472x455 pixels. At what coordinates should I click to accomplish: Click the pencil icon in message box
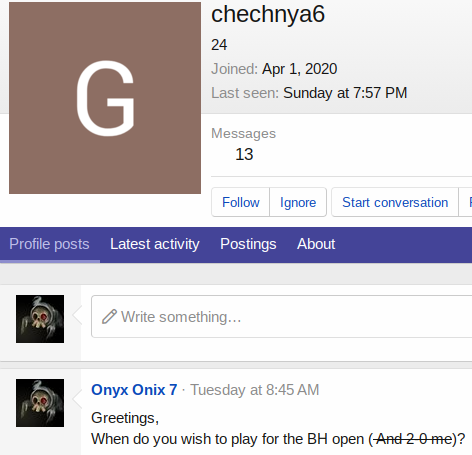point(109,317)
